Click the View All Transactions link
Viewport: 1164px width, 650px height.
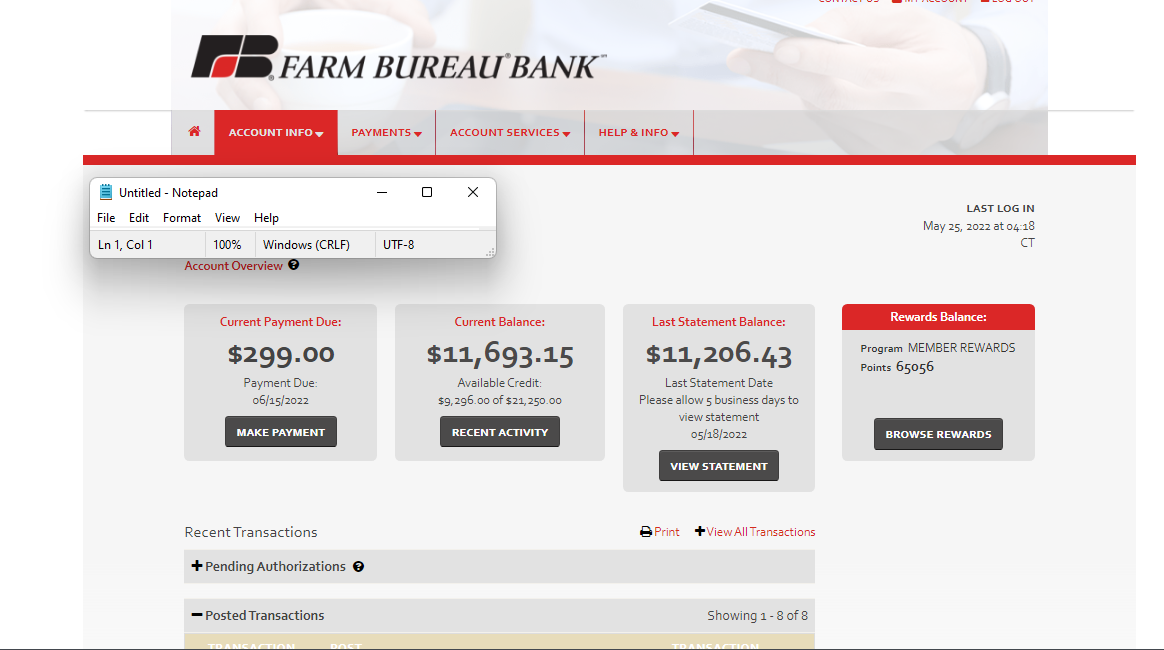click(755, 532)
